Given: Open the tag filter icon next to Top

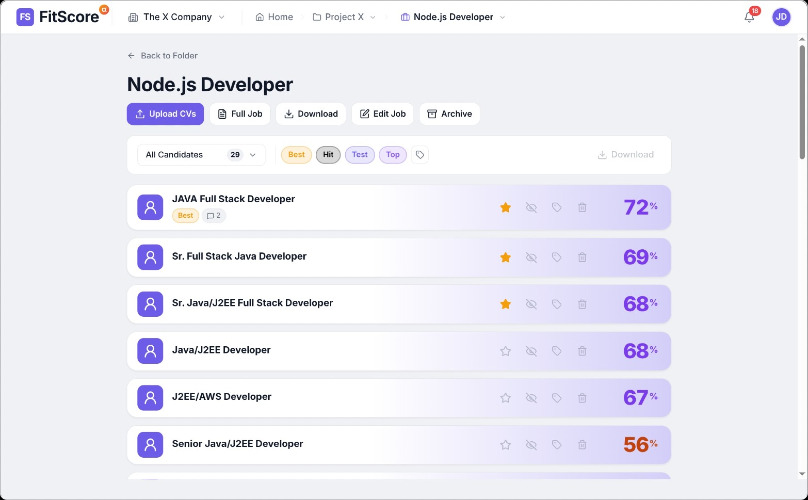Looking at the screenshot, I should click(x=420, y=155).
